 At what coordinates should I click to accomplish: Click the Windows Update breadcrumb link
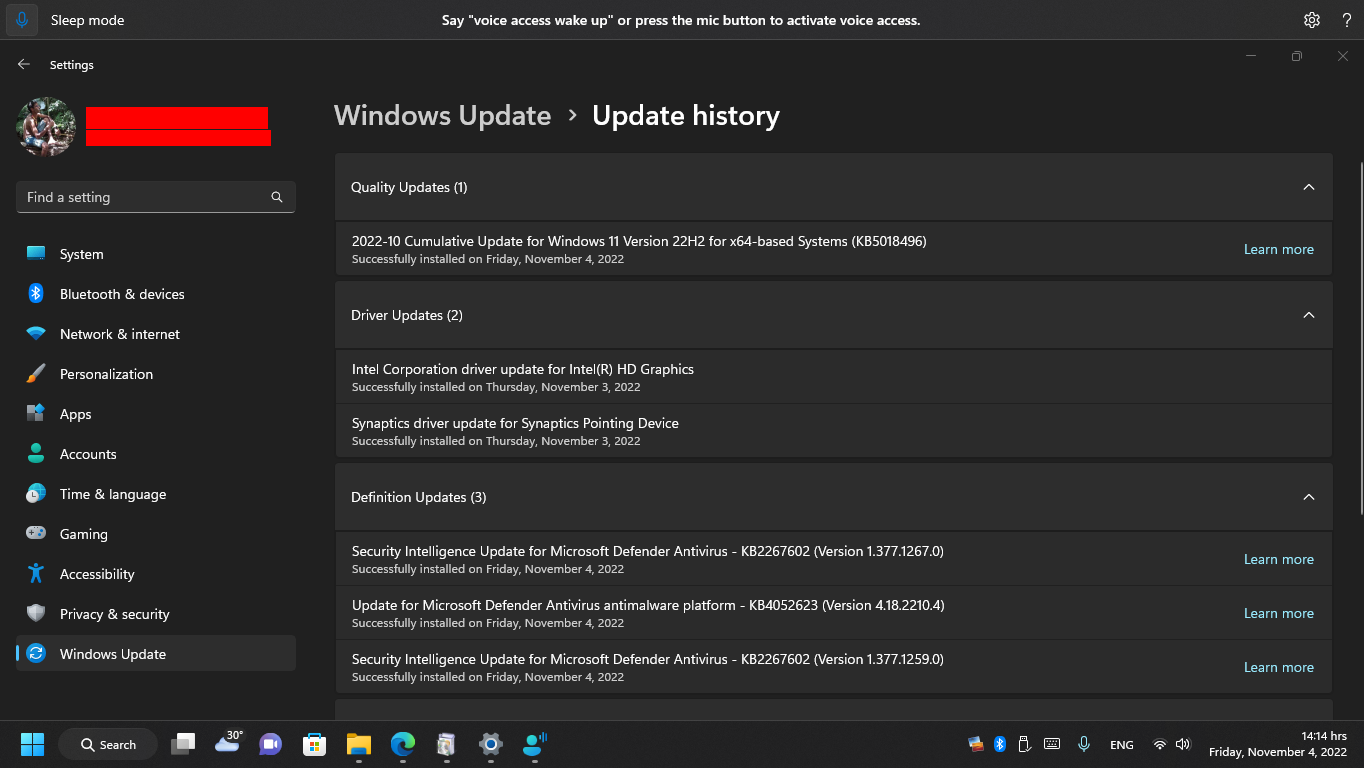(x=442, y=116)
